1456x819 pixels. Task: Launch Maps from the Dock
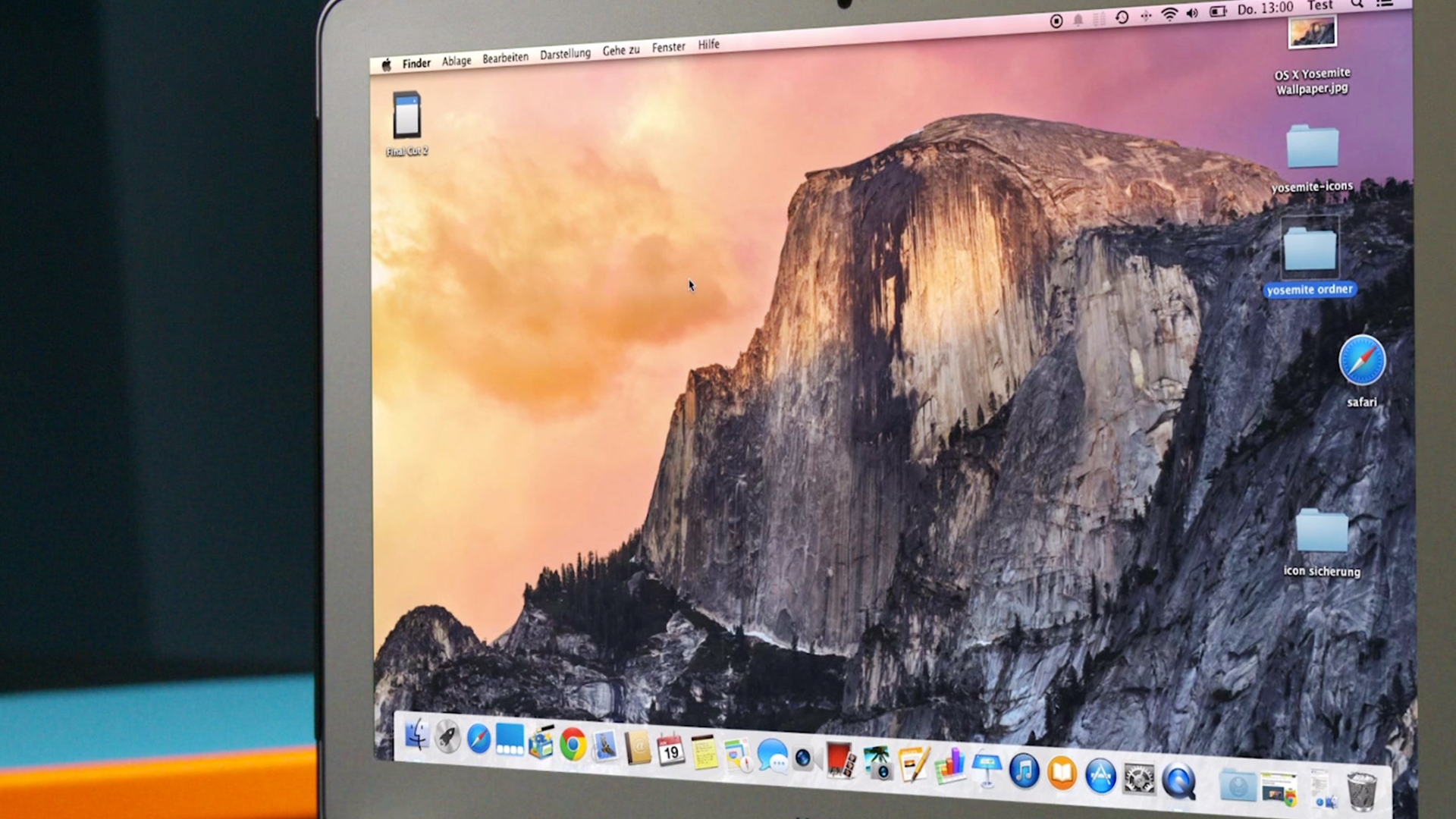[x=737, y=756]
